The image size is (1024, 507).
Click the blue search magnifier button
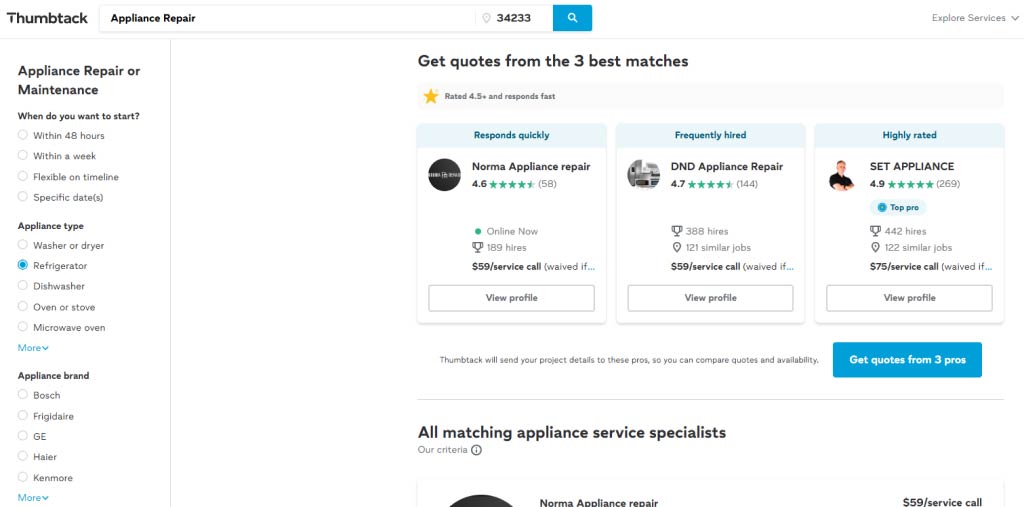(x=572, y=18)
